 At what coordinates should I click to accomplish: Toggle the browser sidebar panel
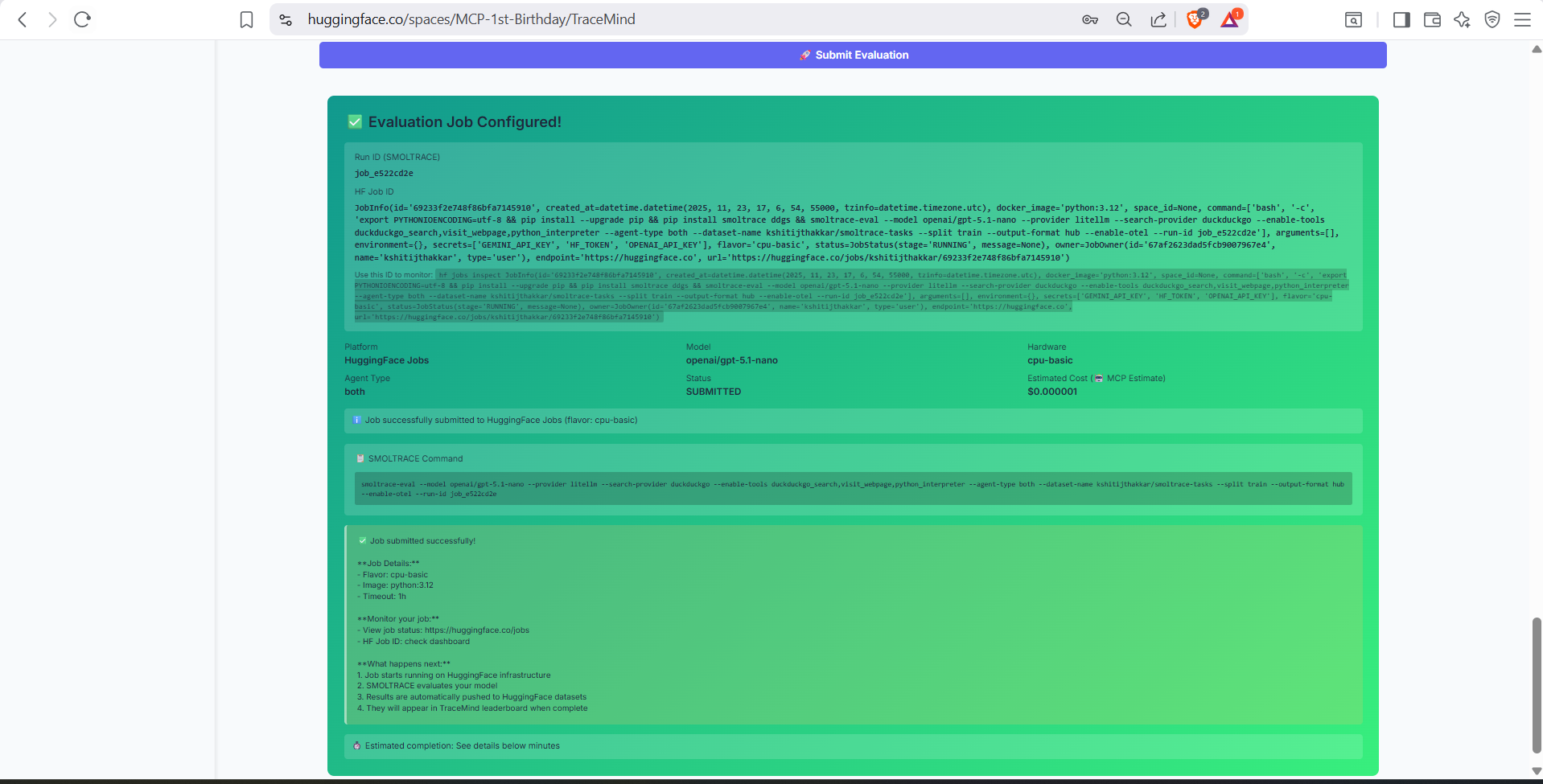(1401, 19)
